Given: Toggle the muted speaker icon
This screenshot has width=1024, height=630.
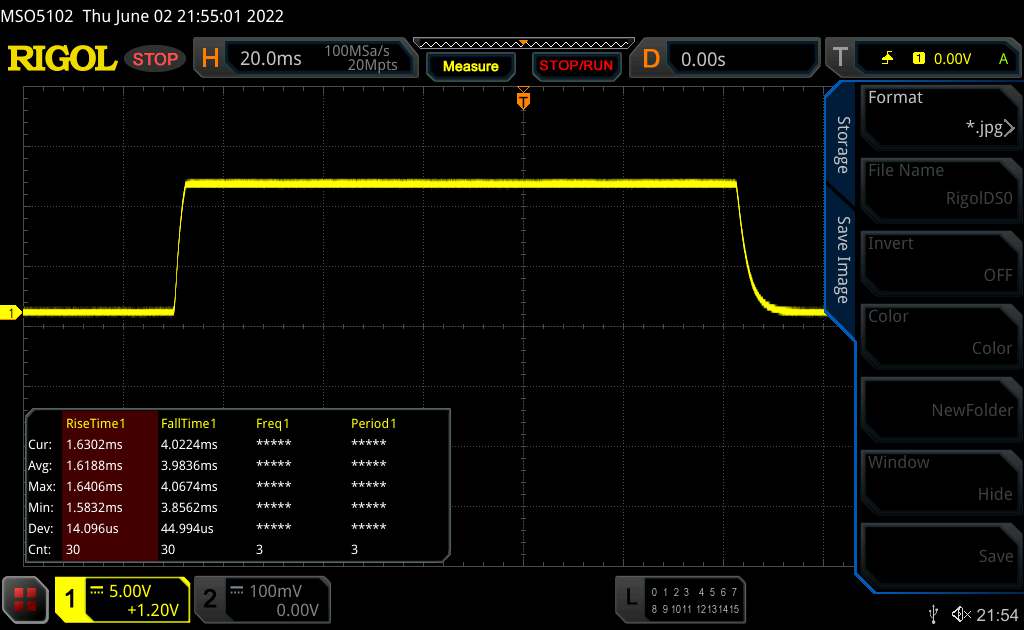Looking at the screenshot, I should (961, 614).
